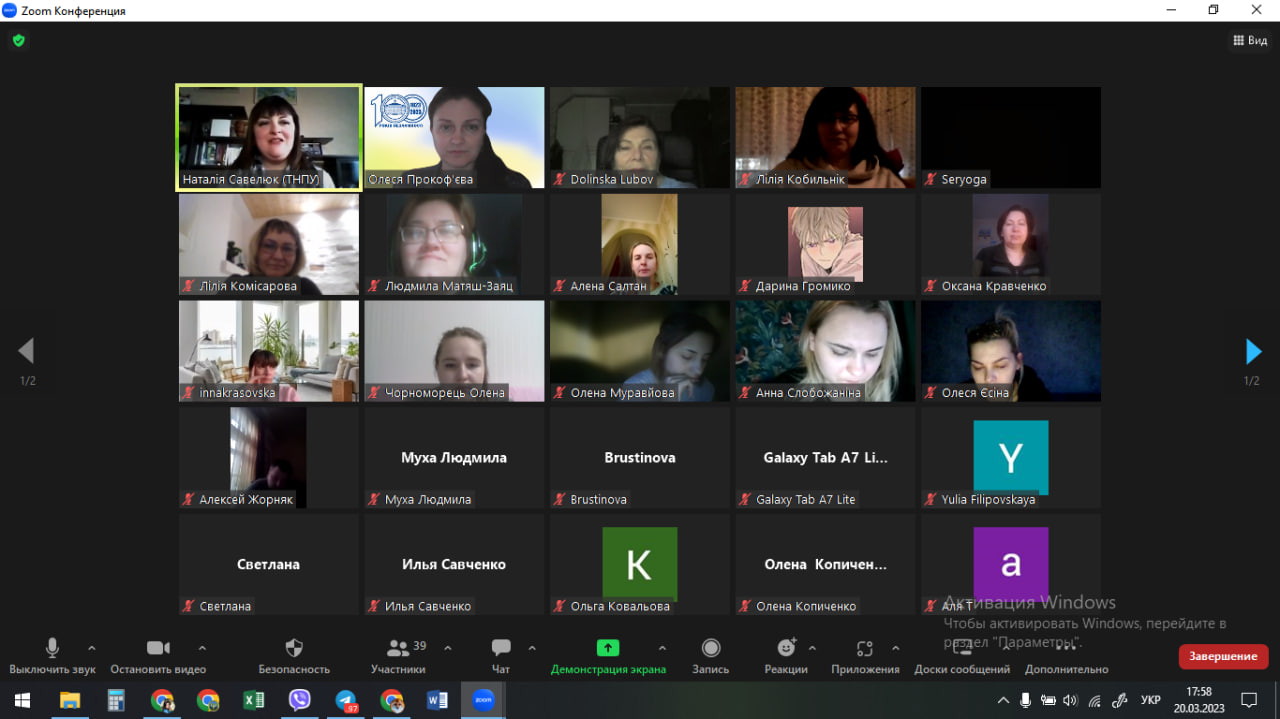
Task: Open Telegram from the Windows taskbar
Action: click(346, 700)
